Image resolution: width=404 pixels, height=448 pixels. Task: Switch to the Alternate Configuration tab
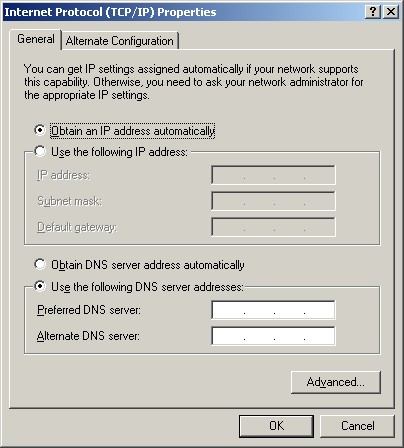[120, 41]
